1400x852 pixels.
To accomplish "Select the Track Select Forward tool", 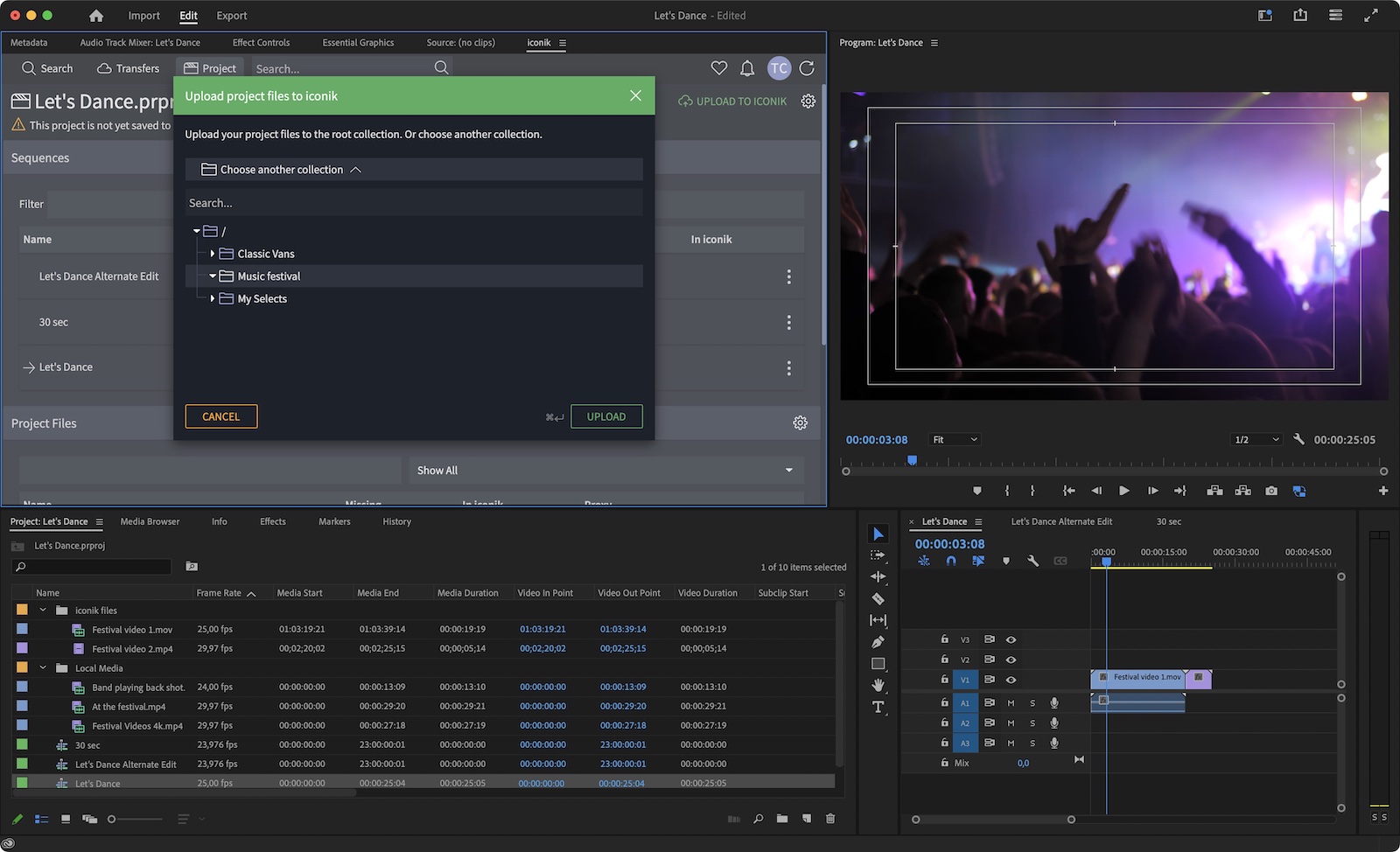I will (878, 554).
